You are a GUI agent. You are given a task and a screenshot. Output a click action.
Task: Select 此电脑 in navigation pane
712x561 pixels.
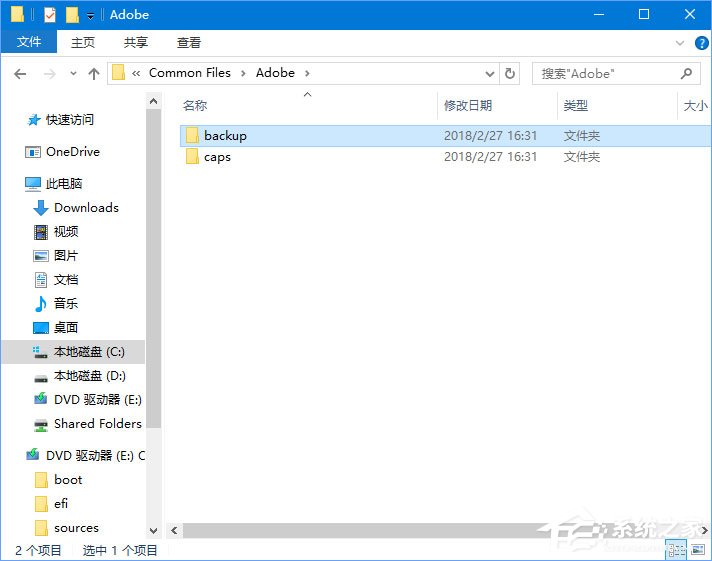click(x=64, y=184)
